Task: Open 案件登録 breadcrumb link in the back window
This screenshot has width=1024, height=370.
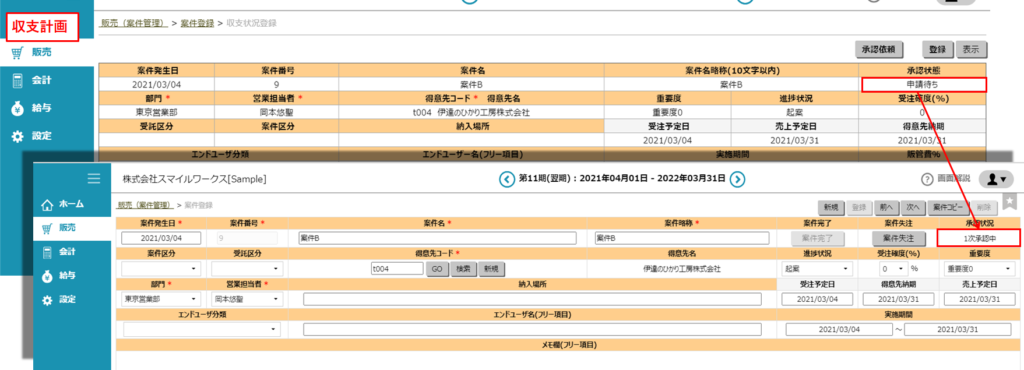Action: pos(197,23)
